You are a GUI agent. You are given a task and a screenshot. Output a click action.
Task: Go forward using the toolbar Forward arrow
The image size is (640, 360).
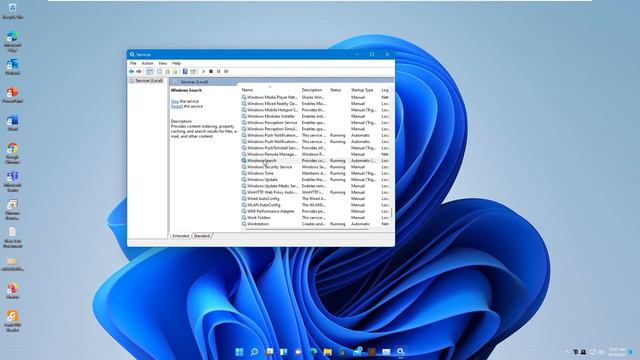[x=139, y=71]
